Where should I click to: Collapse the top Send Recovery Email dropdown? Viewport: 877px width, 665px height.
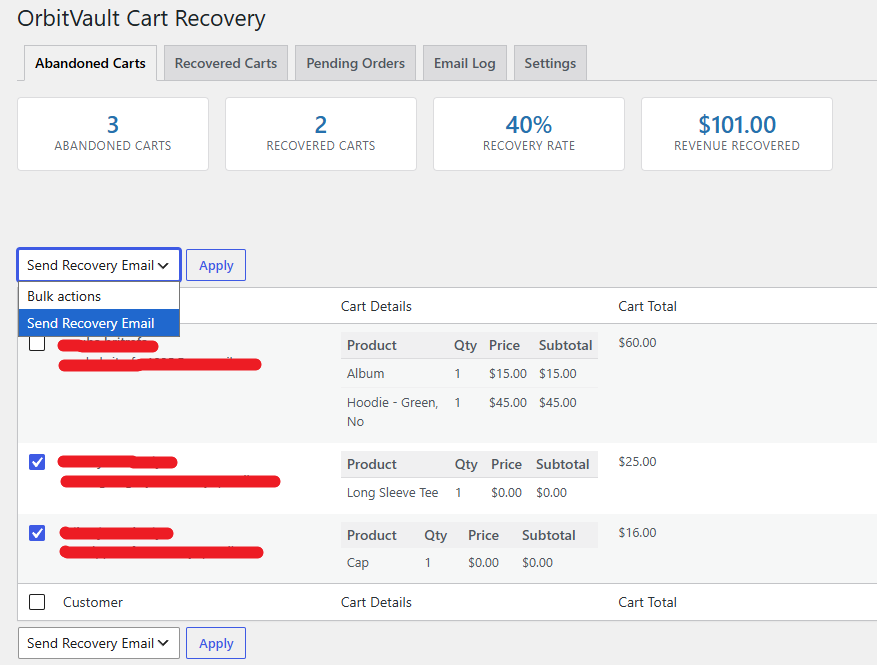[99, 265]
